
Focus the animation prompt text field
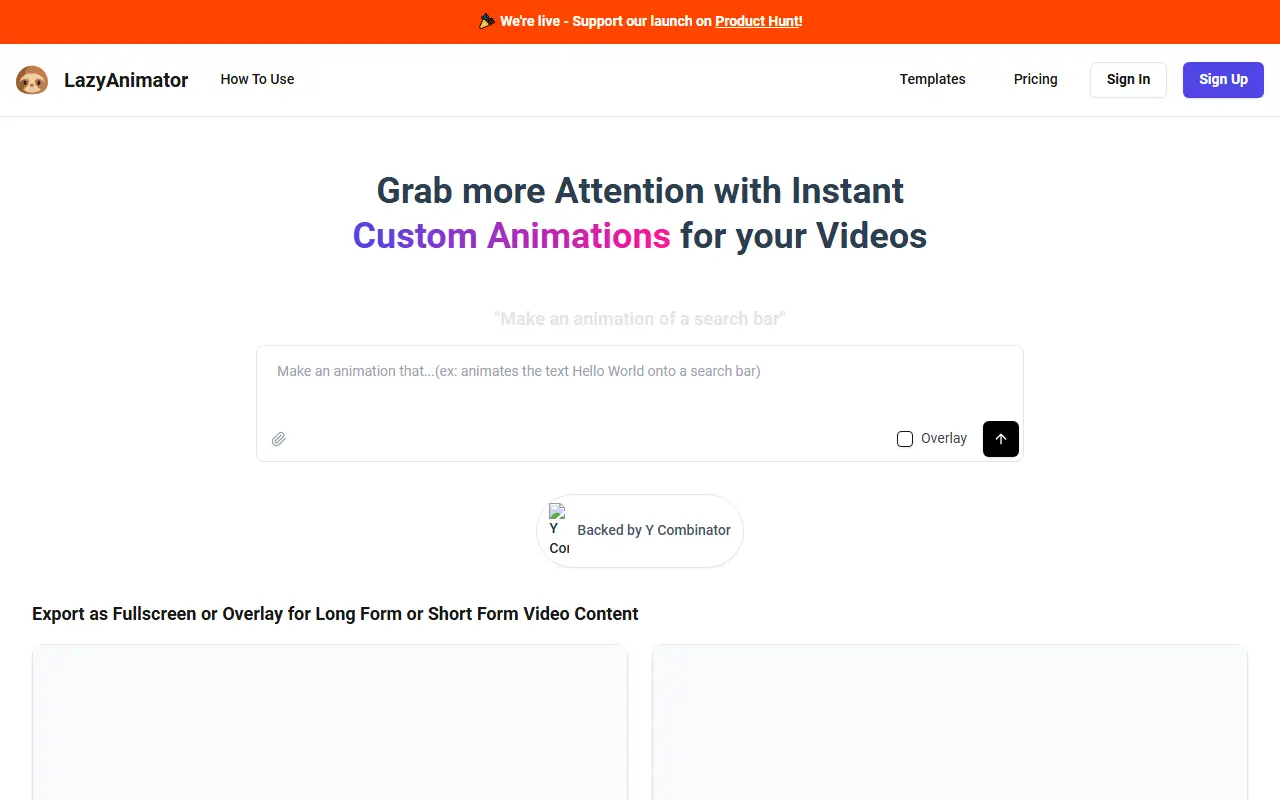[640, 384]
